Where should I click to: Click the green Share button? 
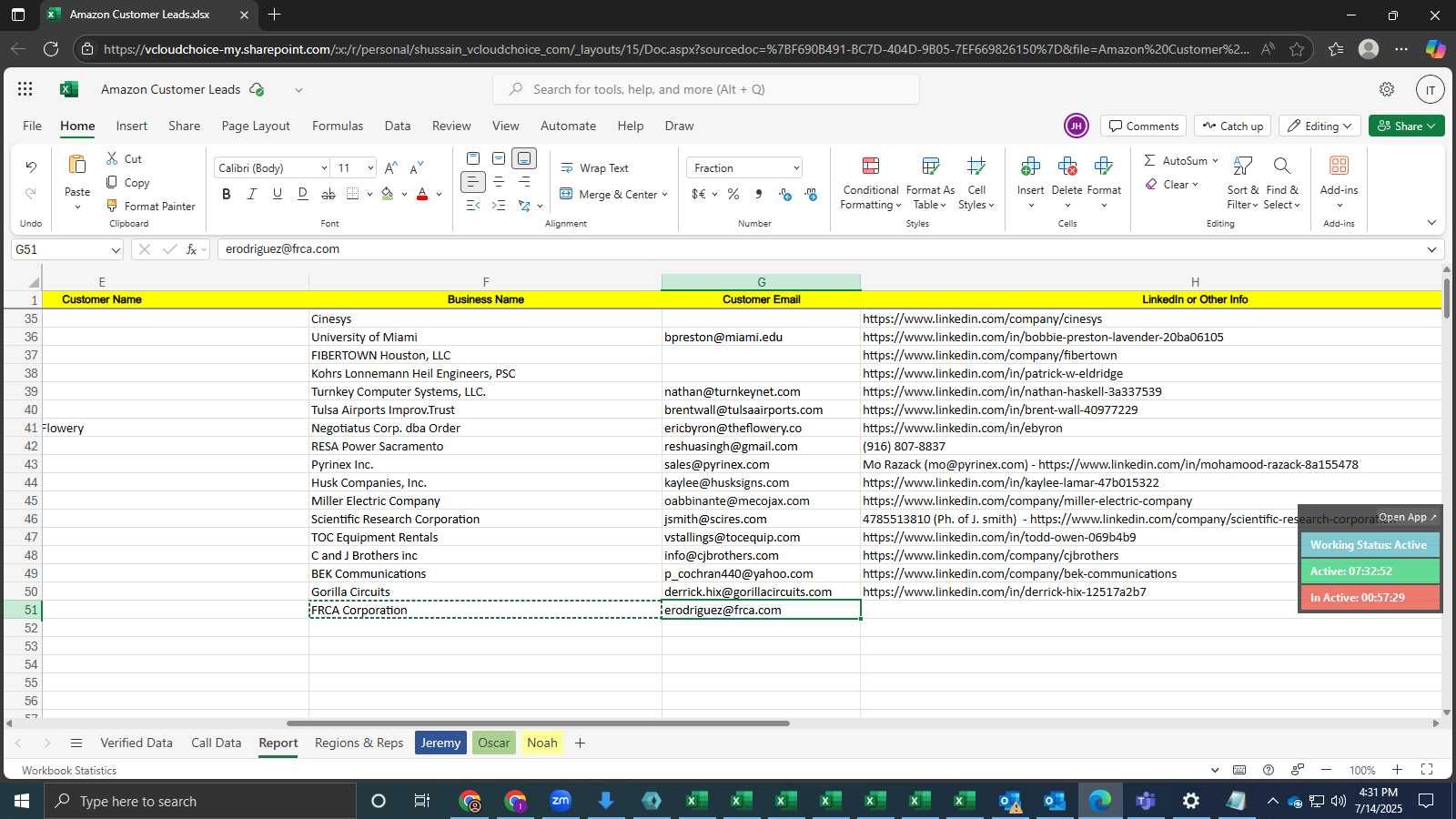pyautogui.click(x=1406, y=126)
